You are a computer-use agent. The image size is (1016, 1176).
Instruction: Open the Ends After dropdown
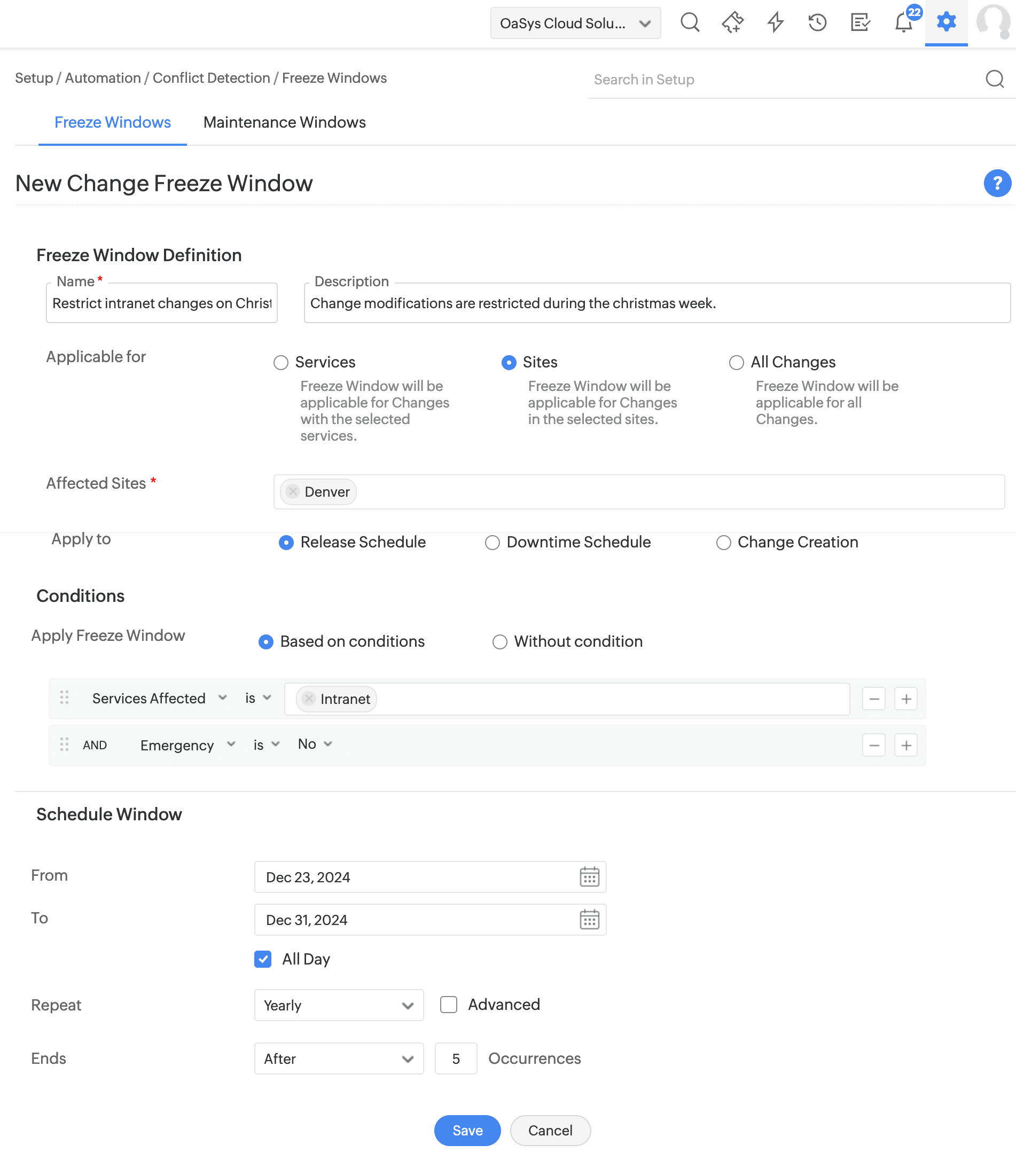(x=339, y=1059)
